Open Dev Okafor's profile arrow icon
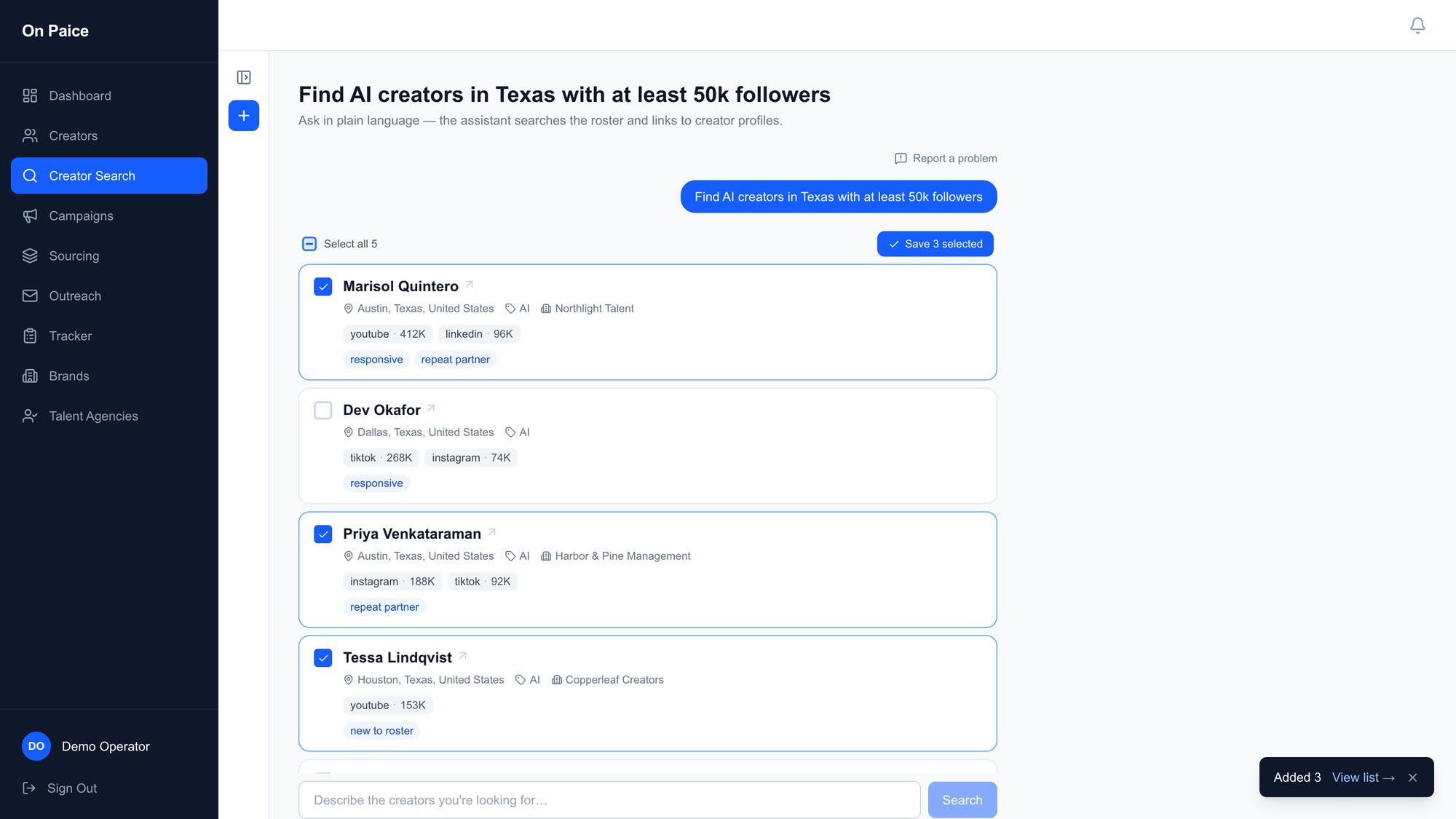This screenshot has width=1456, height=819. pos(431,408)
